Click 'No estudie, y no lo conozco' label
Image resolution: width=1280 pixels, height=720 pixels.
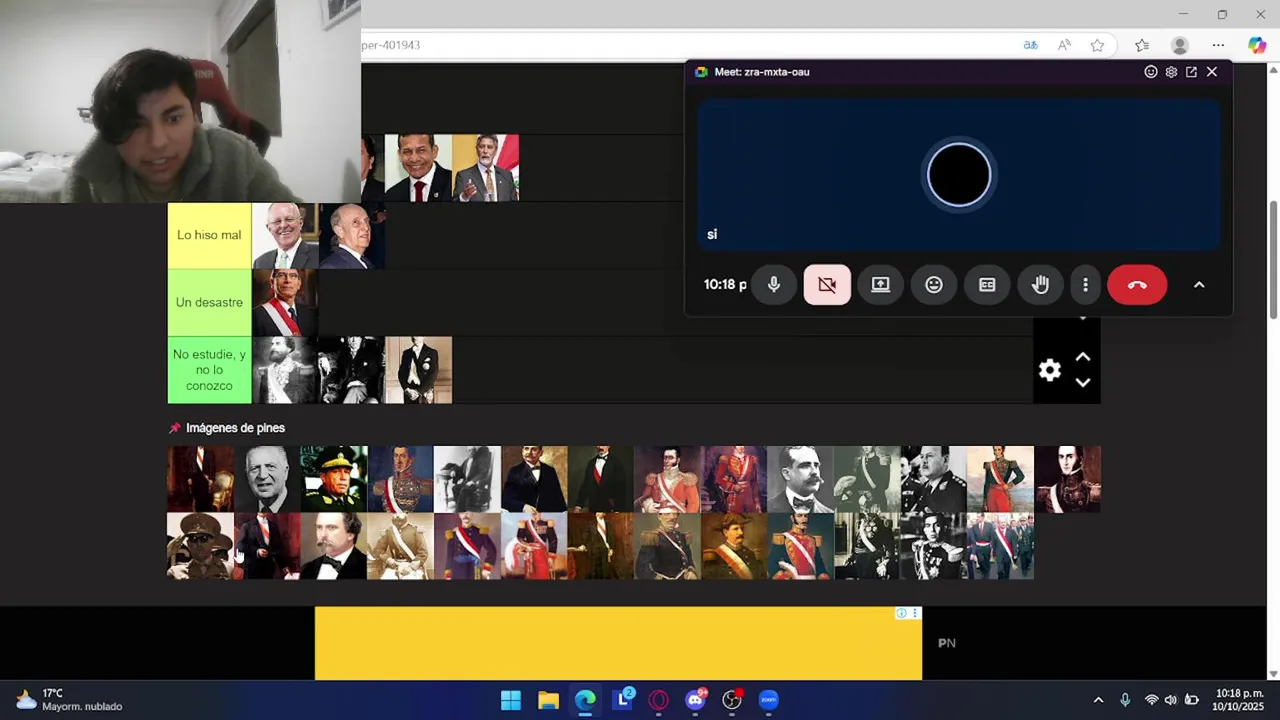pyautogui.click(x=209, y=370)
